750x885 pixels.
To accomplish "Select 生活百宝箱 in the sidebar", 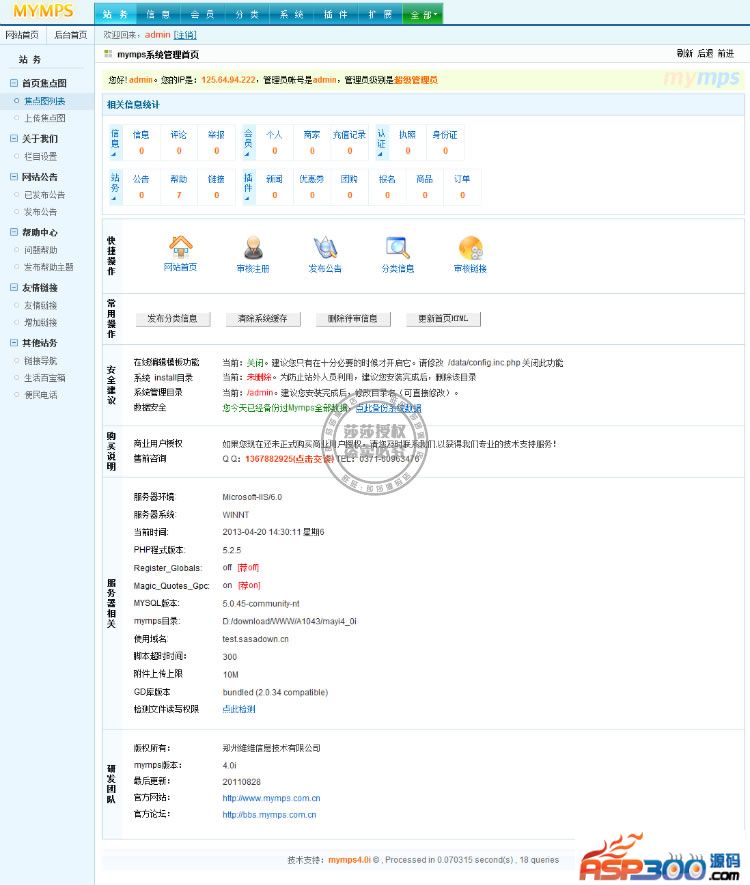I will (x=45, y=378).
